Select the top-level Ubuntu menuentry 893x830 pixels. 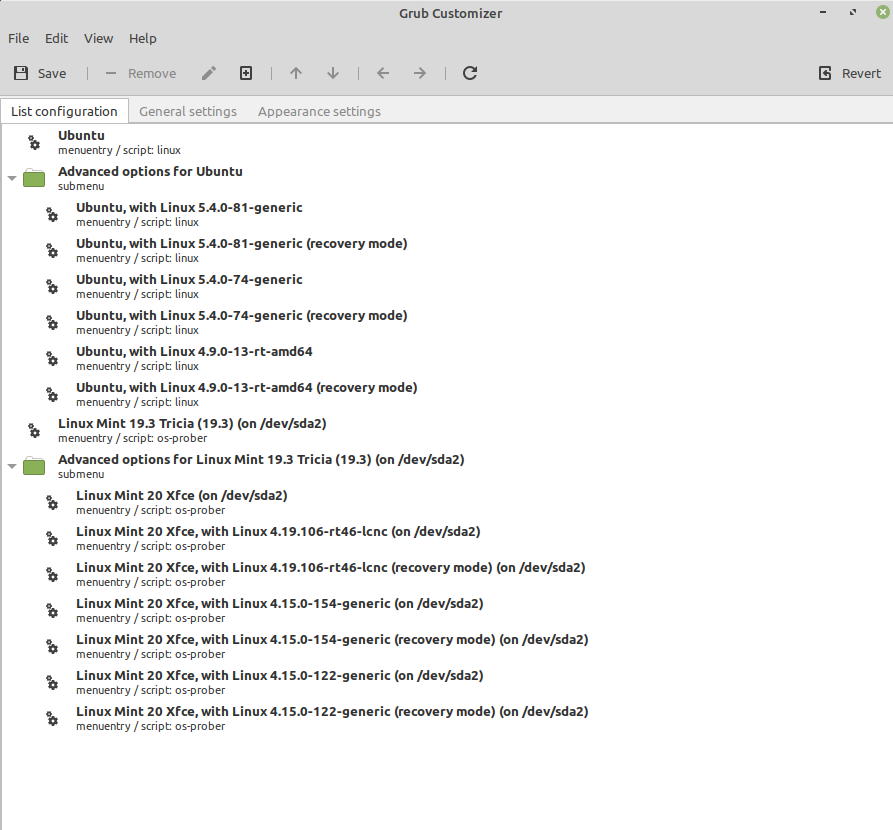point(446,142)
